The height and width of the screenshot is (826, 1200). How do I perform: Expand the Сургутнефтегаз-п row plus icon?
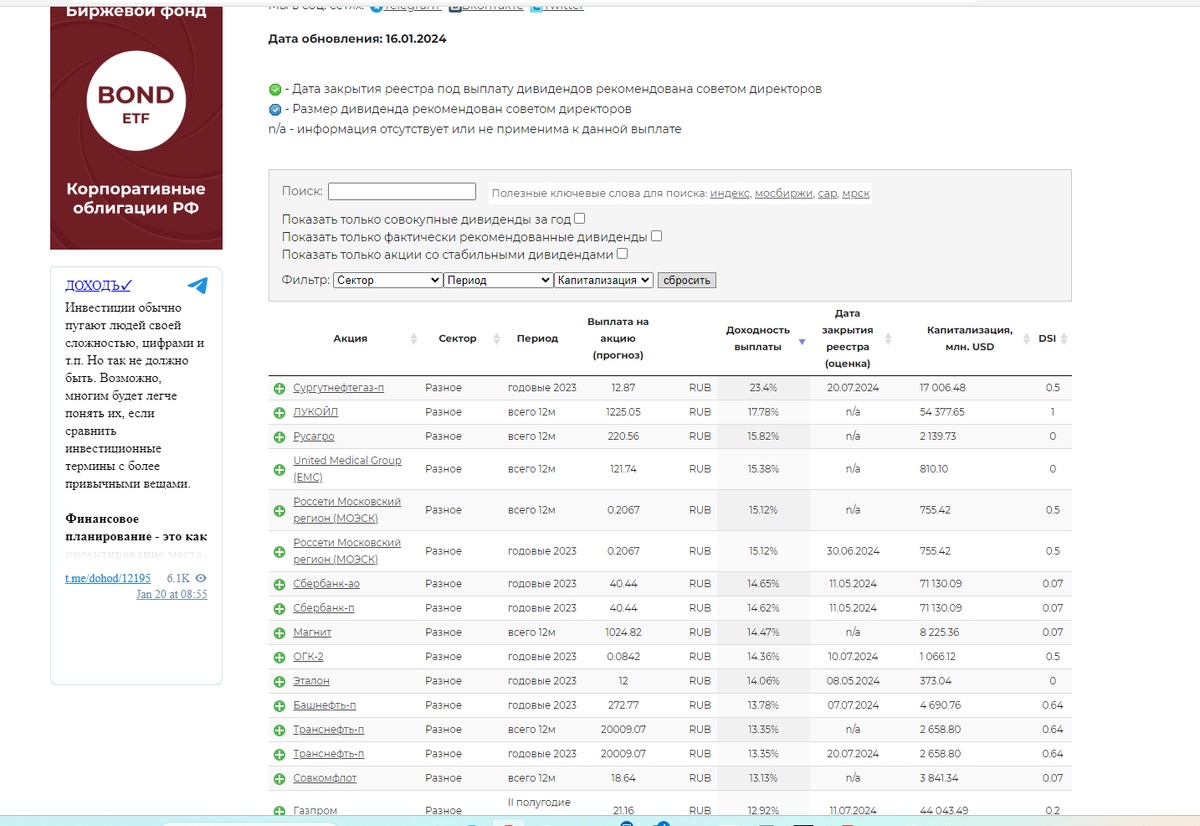pos(280,388)
